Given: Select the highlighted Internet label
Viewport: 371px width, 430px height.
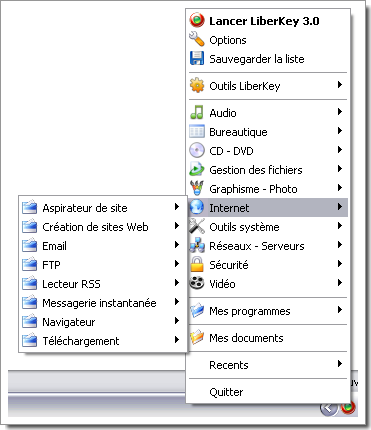Looking at the screenshot, I should point(229,208).
